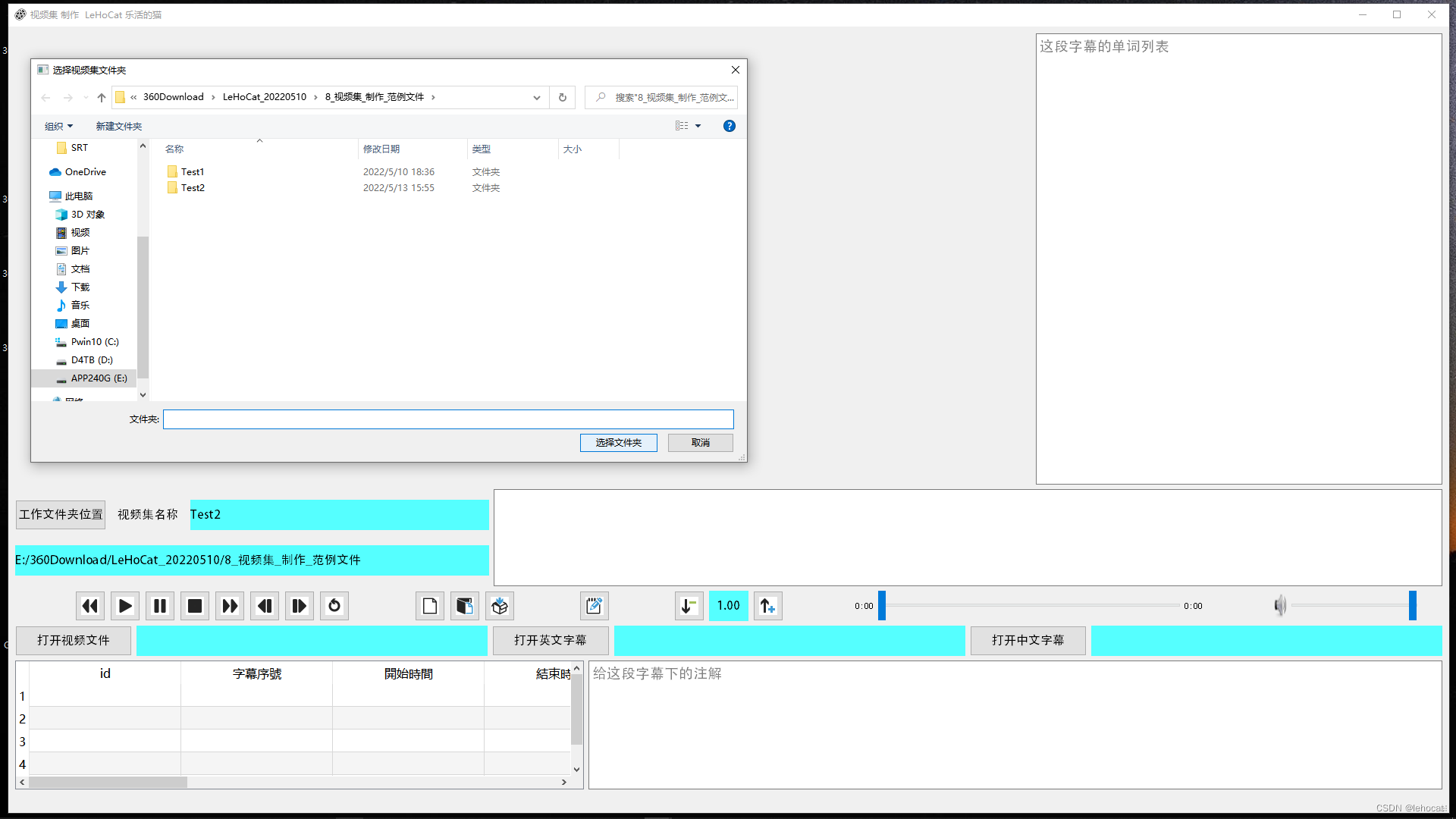This screenshot has width=1456, height=819.
Task: Click 打开英文字幕 button
Action: [x=550, y=641]
